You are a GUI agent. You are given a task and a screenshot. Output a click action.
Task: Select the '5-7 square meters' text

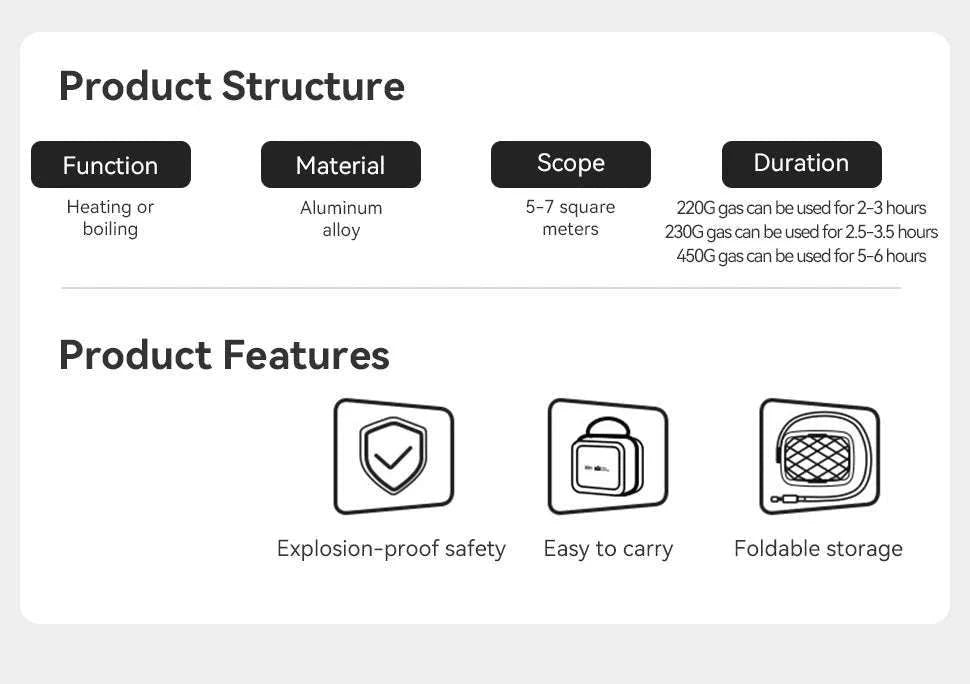[570, 218]
